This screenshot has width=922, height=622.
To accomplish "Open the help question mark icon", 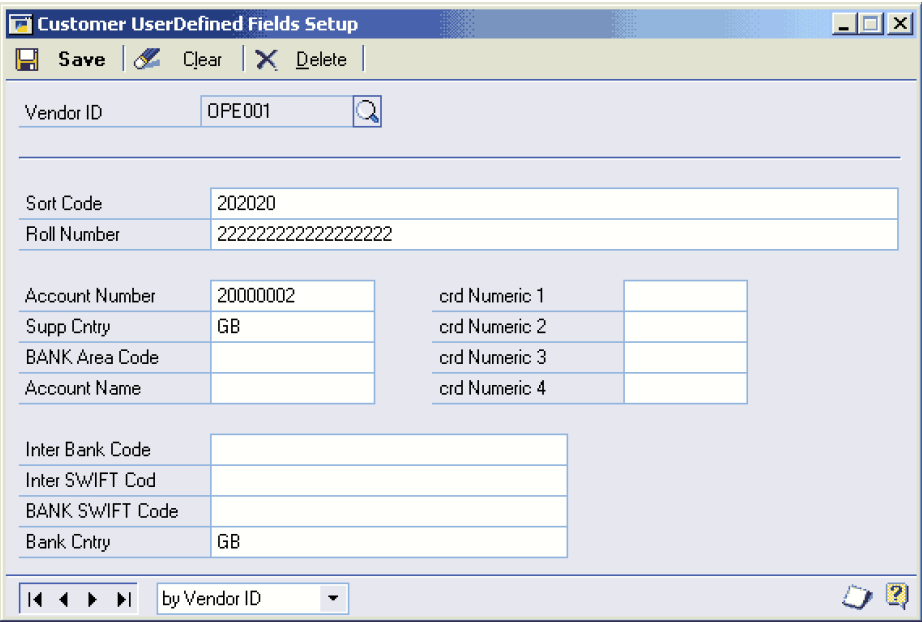I will 895,597.
